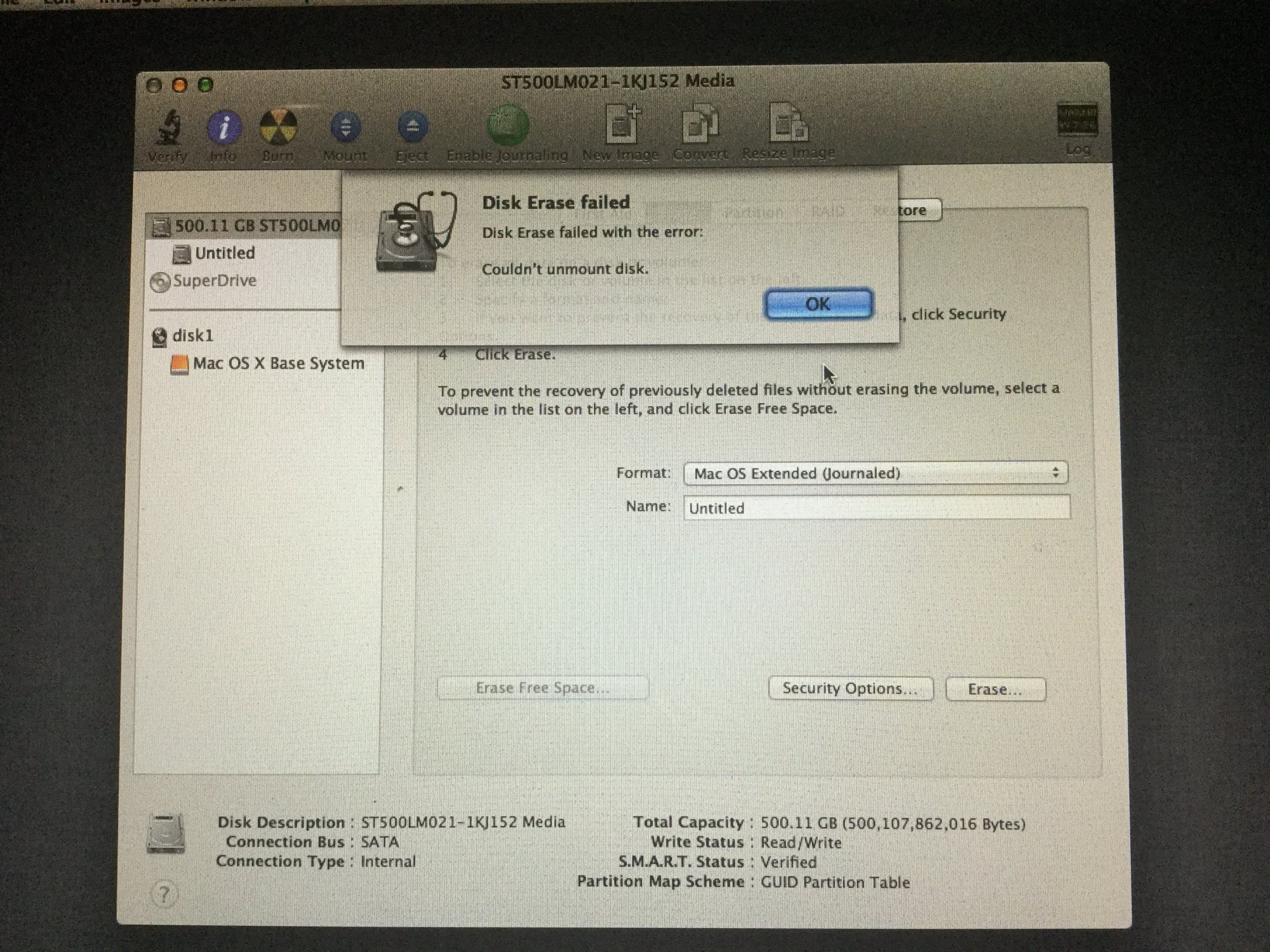1270x952 pixels.
Task: Click the help question mark button
Action: 164,894
